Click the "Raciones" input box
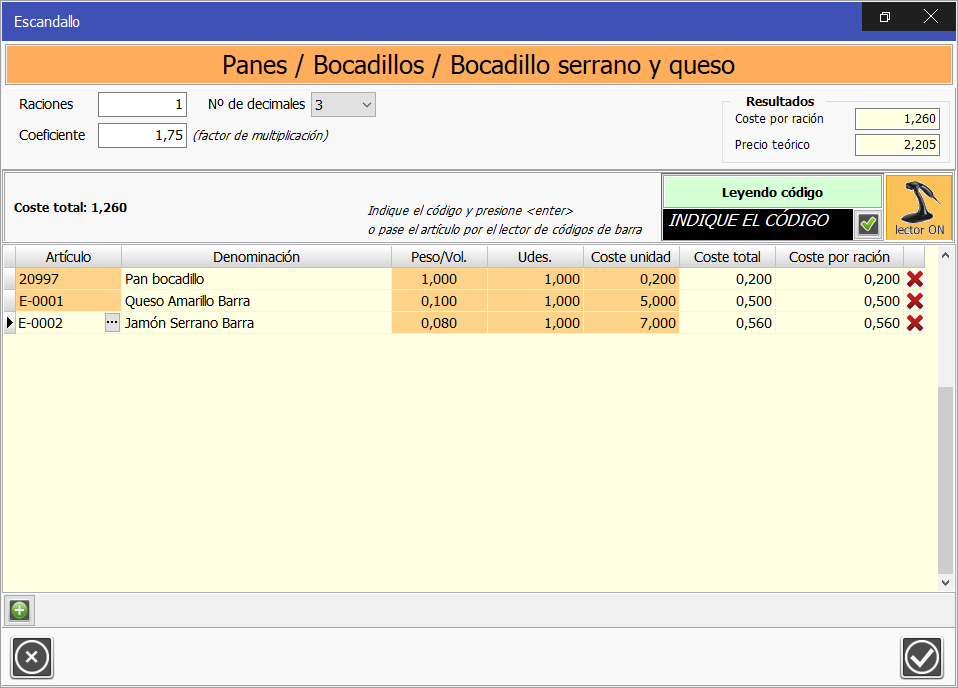The width and height of the screenshot is (958, 688). (141, 104)
